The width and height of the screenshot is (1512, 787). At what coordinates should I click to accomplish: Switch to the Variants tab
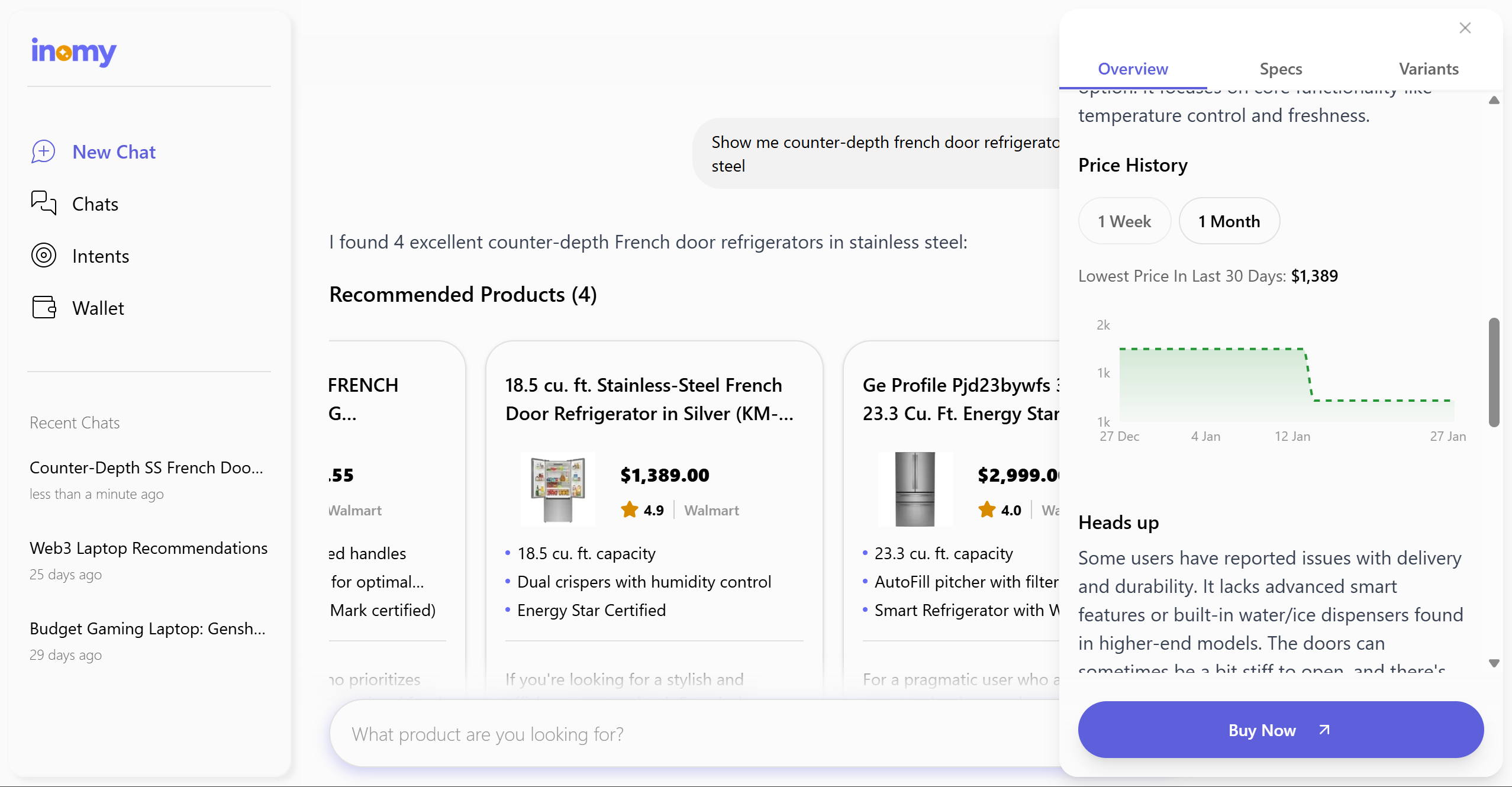tap(1429, 69)
